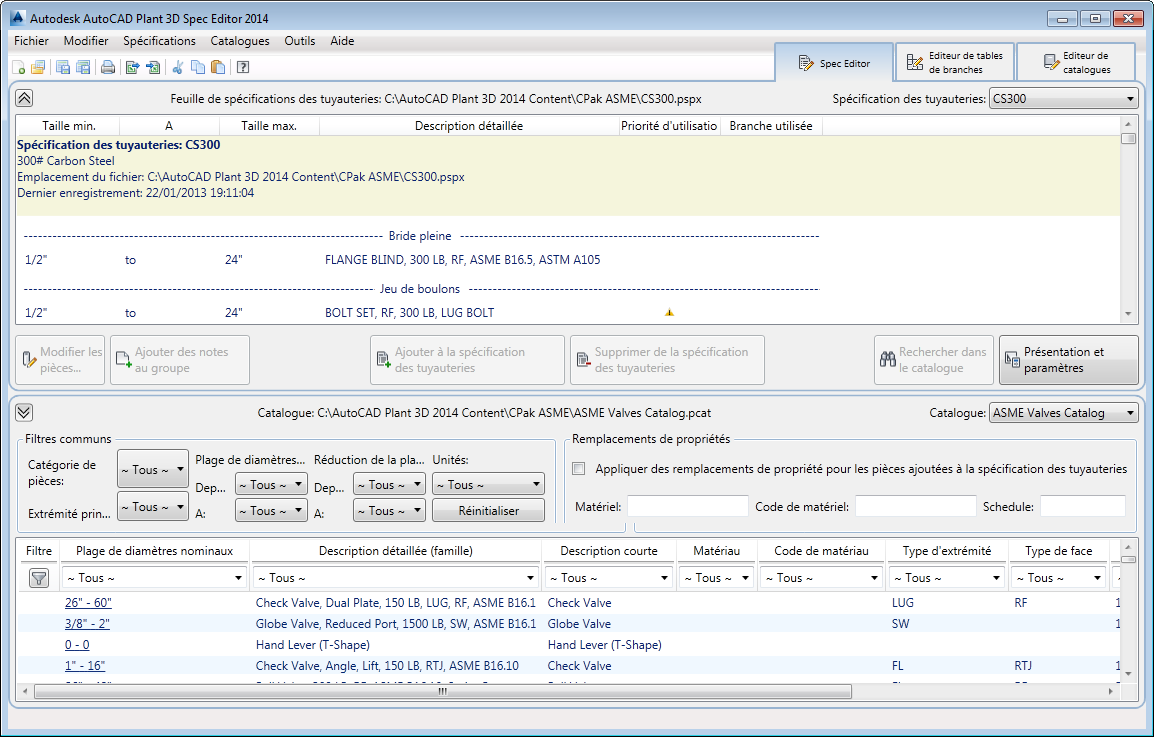Open the ASME Valves Catalog dropdown
This screenshot has height=737, width=1154.
pyautogui.click(x=1063, y=413)
